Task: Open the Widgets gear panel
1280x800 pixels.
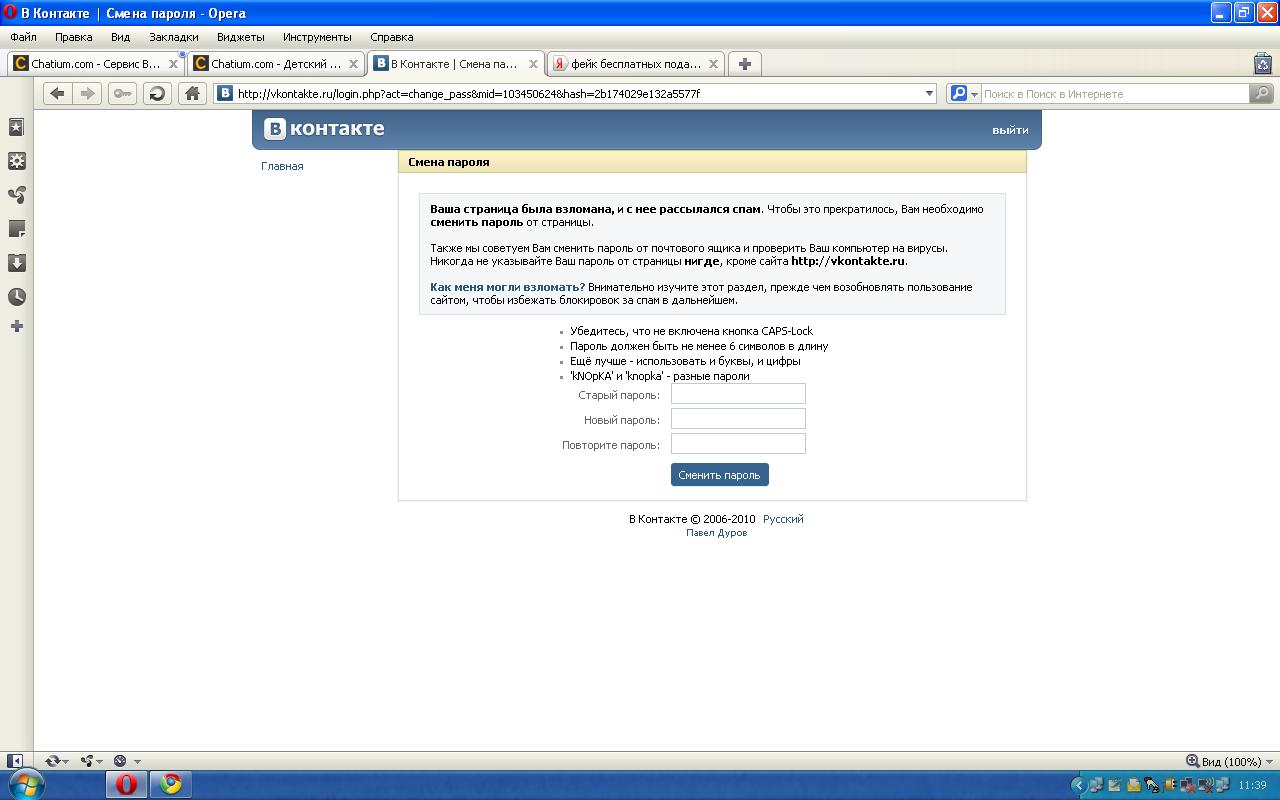Action: pos(17,161)
